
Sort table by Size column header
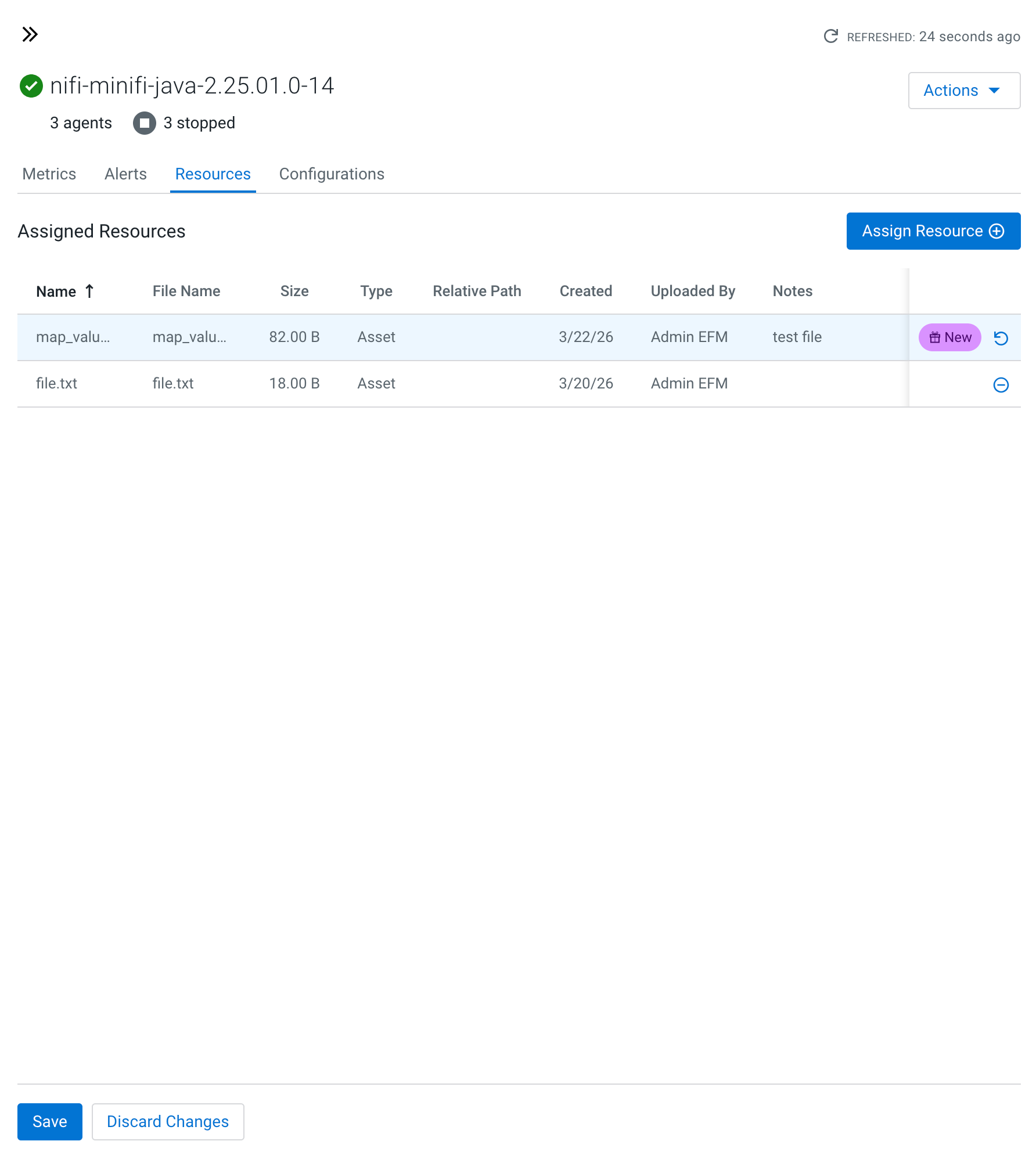(294, 291)
